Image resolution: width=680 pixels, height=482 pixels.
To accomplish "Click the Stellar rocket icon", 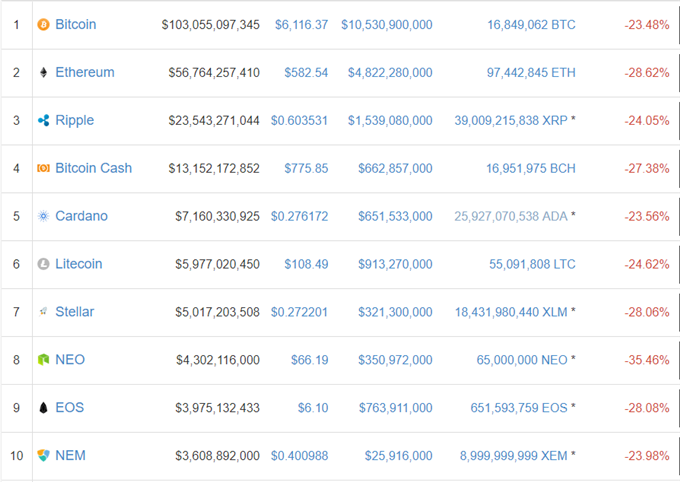I will click(43, 311).
